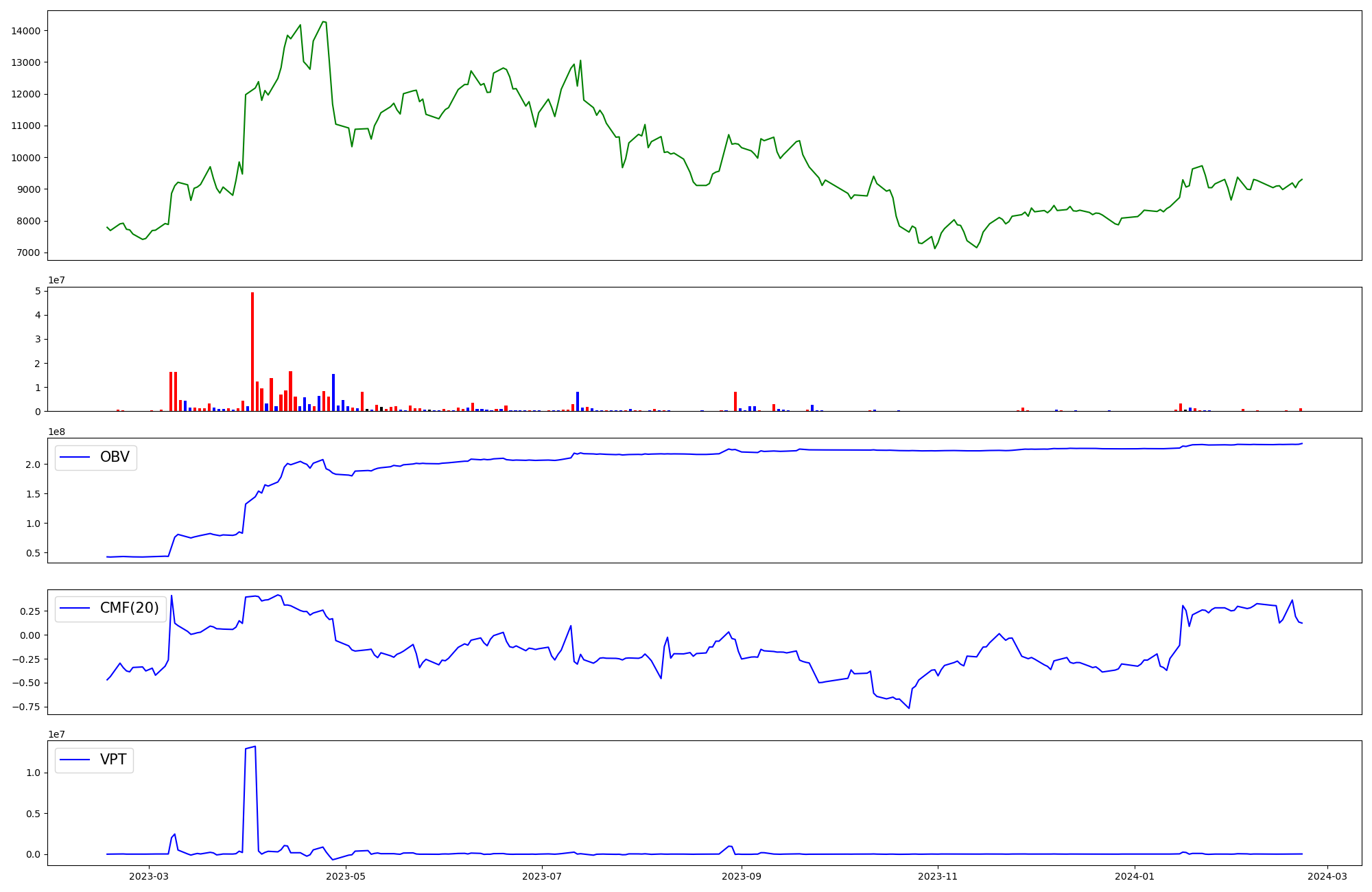Screen dimensions: 1372x892
Task: Click the 1e7 multiplier above volume chart
Action: coord(56,280)
